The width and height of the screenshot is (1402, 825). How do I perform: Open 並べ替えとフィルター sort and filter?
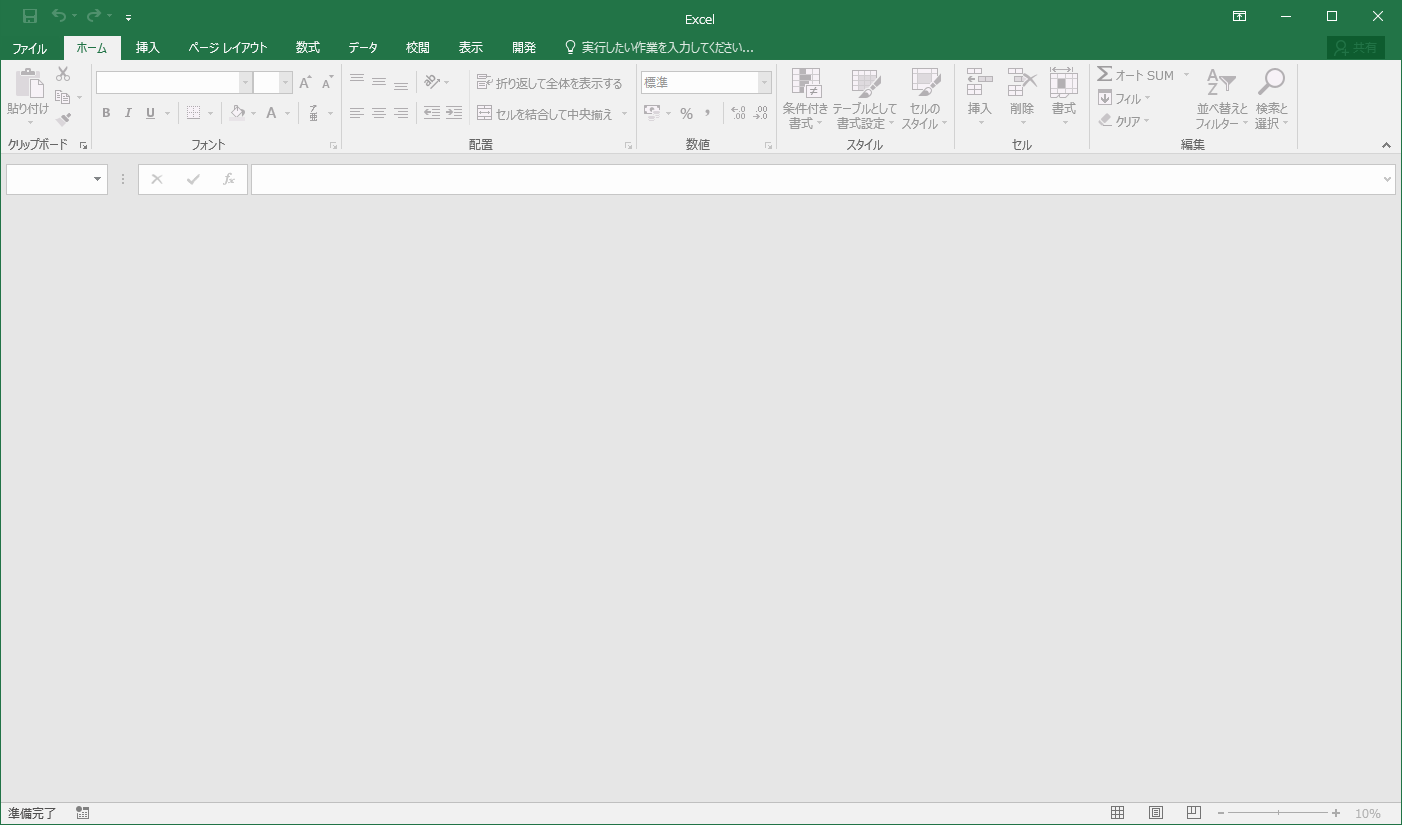pyautogui.click(x=1222, y=99)
